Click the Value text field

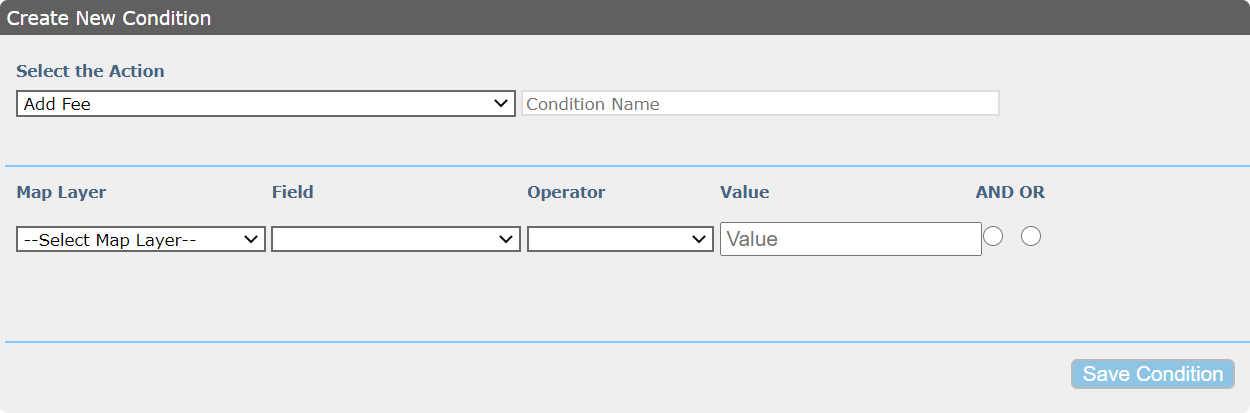click(851, 239)
